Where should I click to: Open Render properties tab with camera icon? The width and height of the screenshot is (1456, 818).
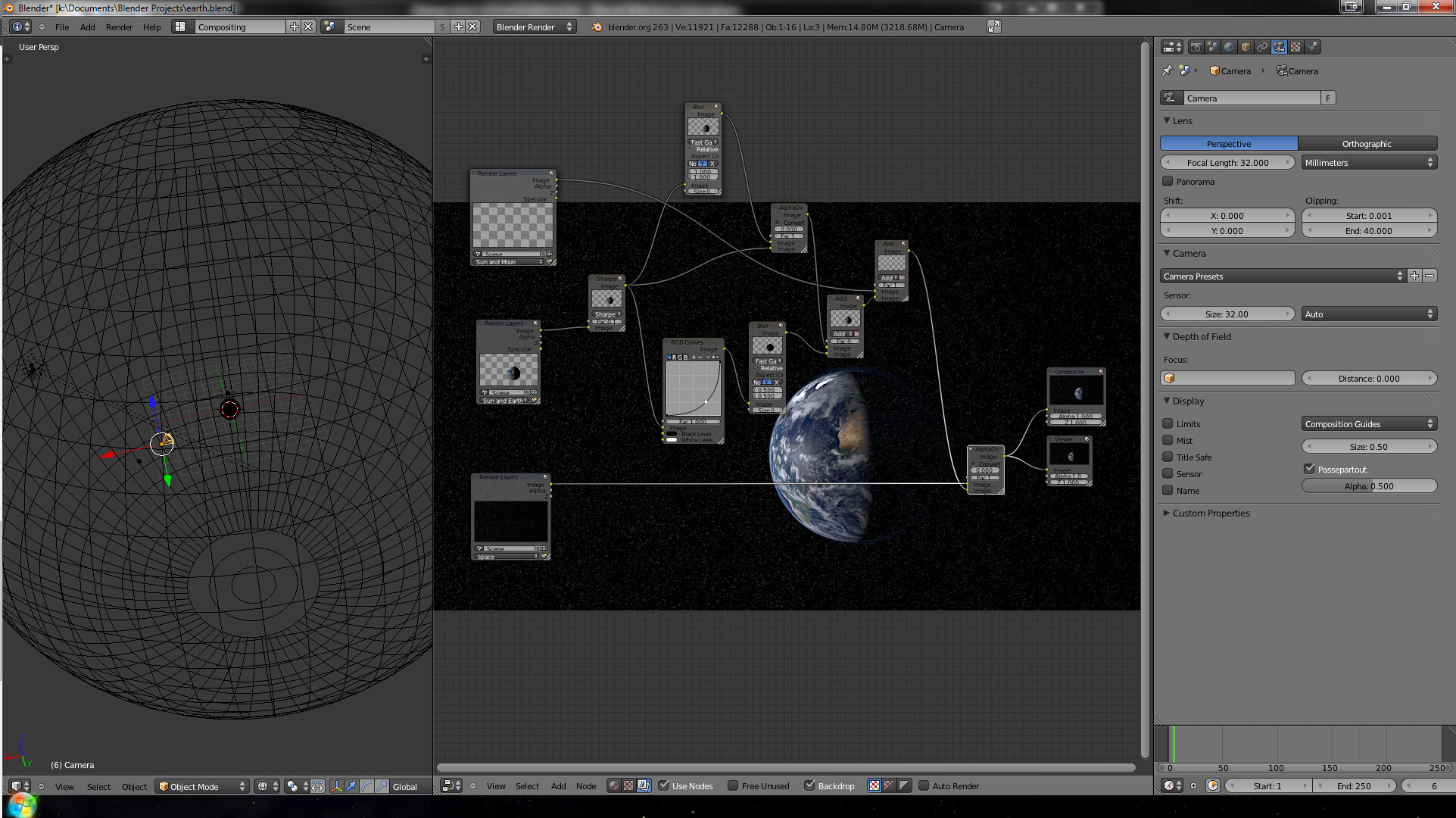pyautogui.click(x=1196, y=47)
